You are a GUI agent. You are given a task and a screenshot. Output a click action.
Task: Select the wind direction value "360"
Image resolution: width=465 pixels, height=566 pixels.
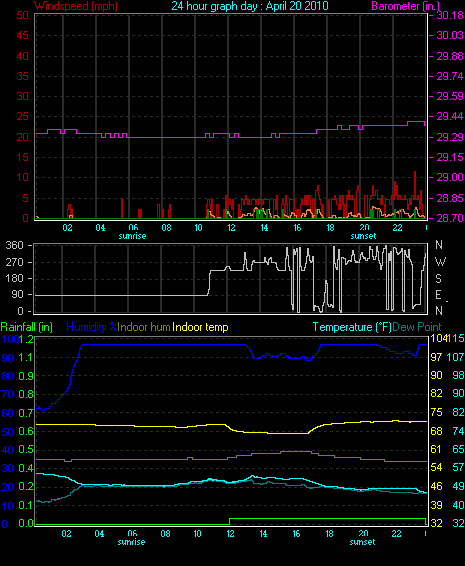14,245
